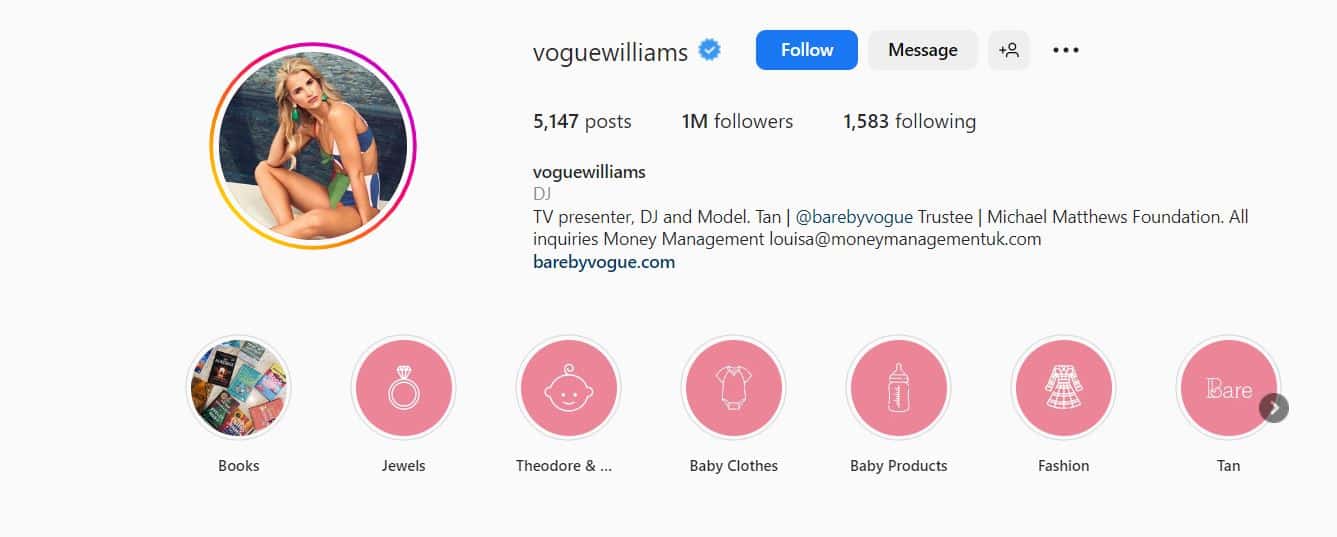The height and width of the screenshot is (537, 1337).
Task: Open the Theodore baby face highlight
Action: point(568,387)
